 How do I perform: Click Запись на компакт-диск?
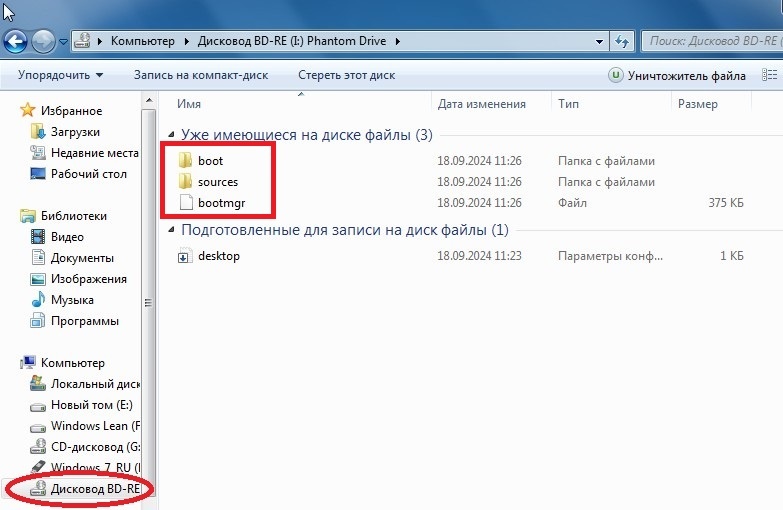(x=201, y=75)
